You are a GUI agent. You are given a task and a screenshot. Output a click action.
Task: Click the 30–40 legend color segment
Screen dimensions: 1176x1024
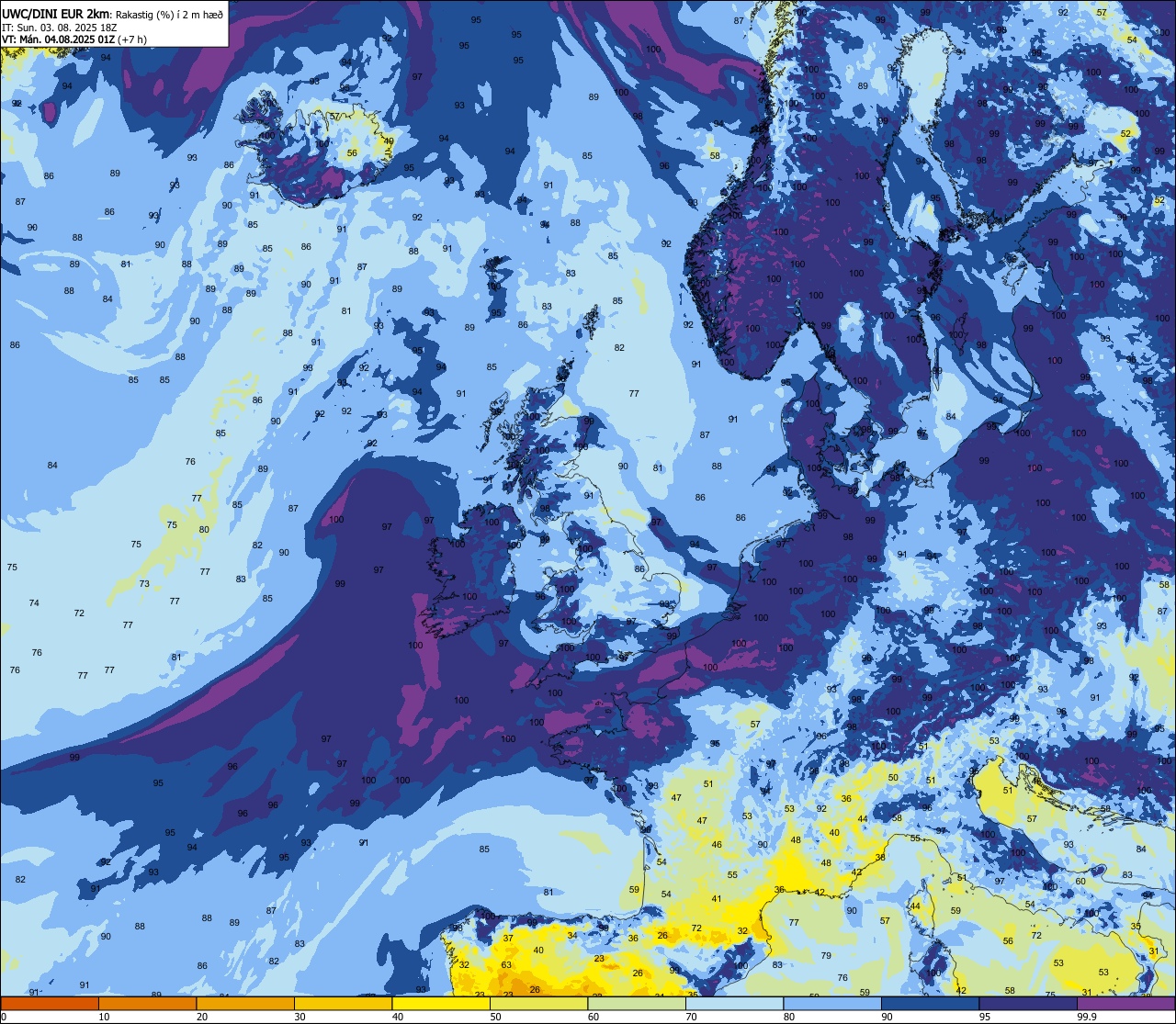tap(343, 1003)
